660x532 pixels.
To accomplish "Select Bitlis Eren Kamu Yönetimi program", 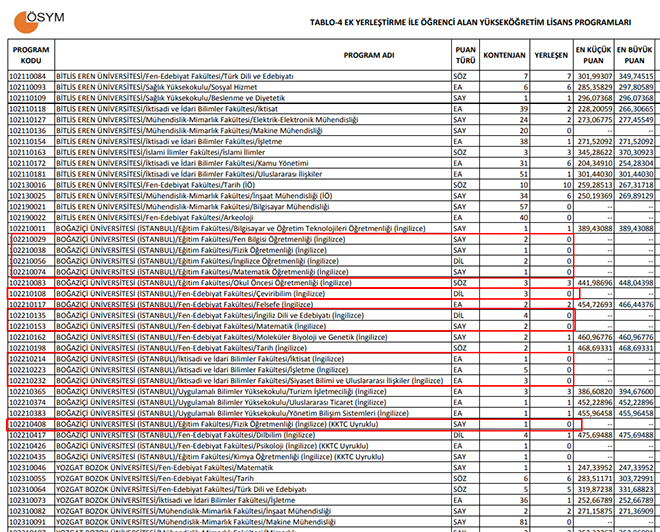I will (182, 163).
